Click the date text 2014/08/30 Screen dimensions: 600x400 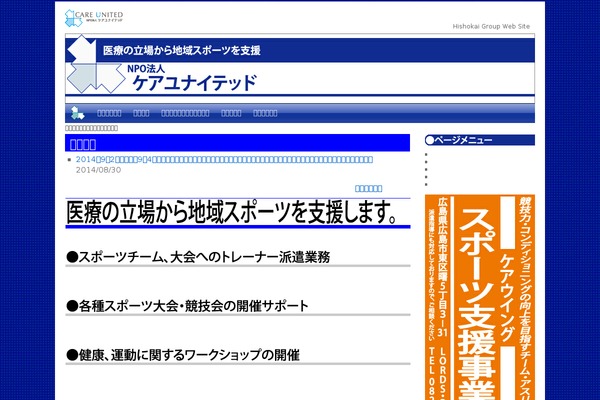point(98,170)
